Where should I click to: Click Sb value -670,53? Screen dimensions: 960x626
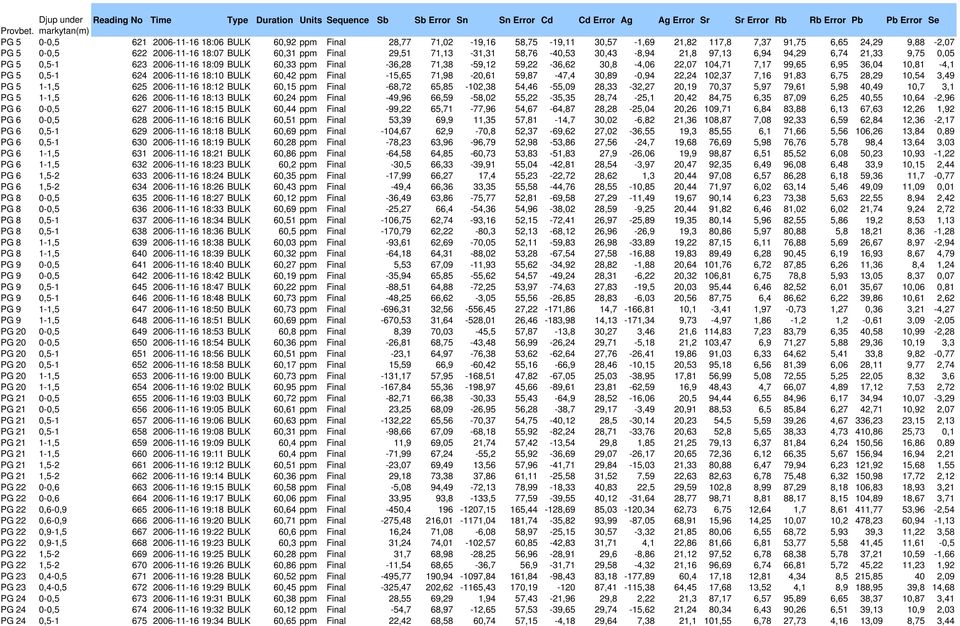(395, 320)
